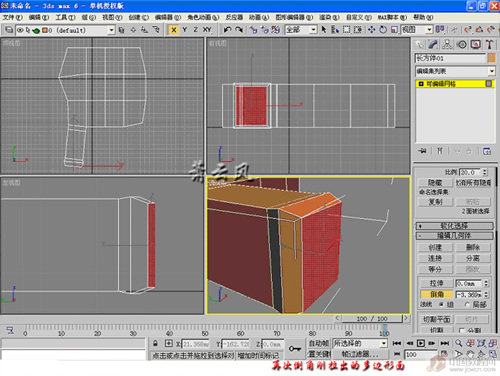
Task: Click the pivot center icon beside 视图 dropdown
Action: [440, 30]
